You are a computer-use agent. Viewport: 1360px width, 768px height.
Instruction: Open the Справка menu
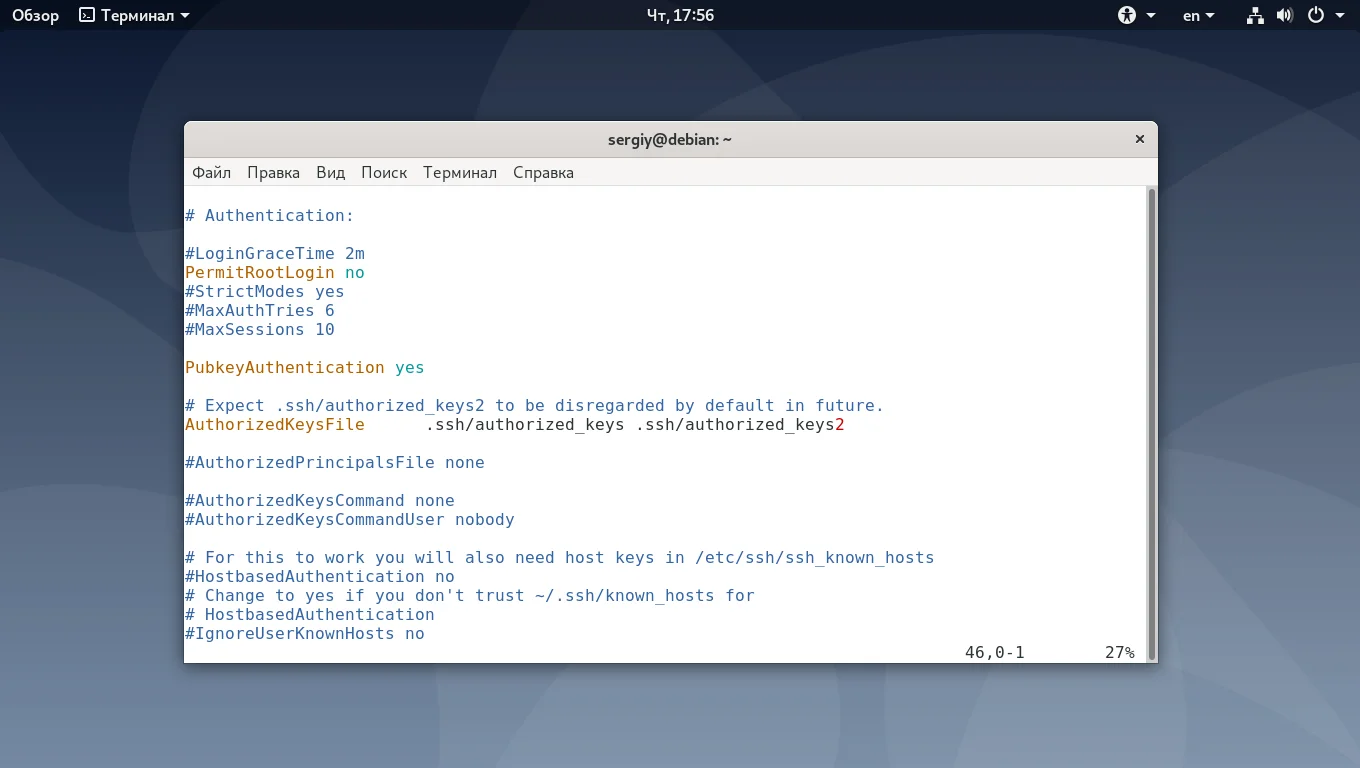(543, 172)
